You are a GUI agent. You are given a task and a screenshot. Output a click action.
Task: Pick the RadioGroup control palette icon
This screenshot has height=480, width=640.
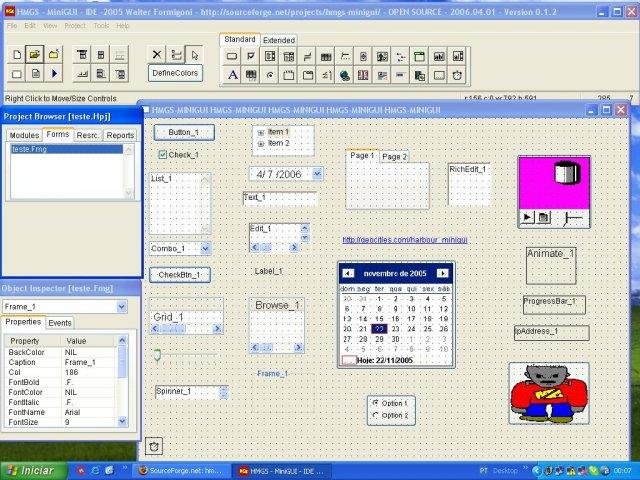coord(270,75)
